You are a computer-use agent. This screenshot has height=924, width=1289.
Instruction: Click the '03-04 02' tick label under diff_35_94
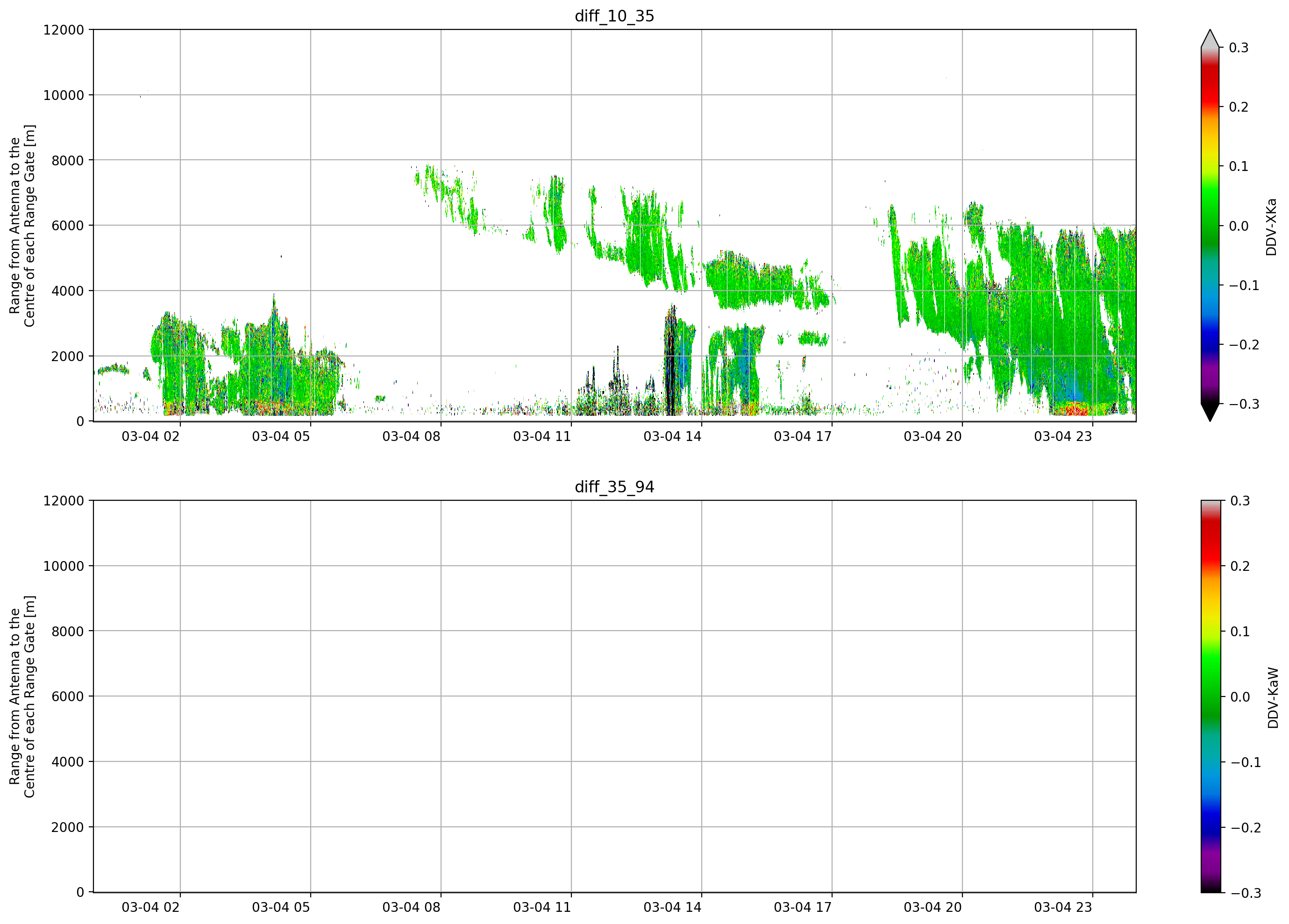150,907
